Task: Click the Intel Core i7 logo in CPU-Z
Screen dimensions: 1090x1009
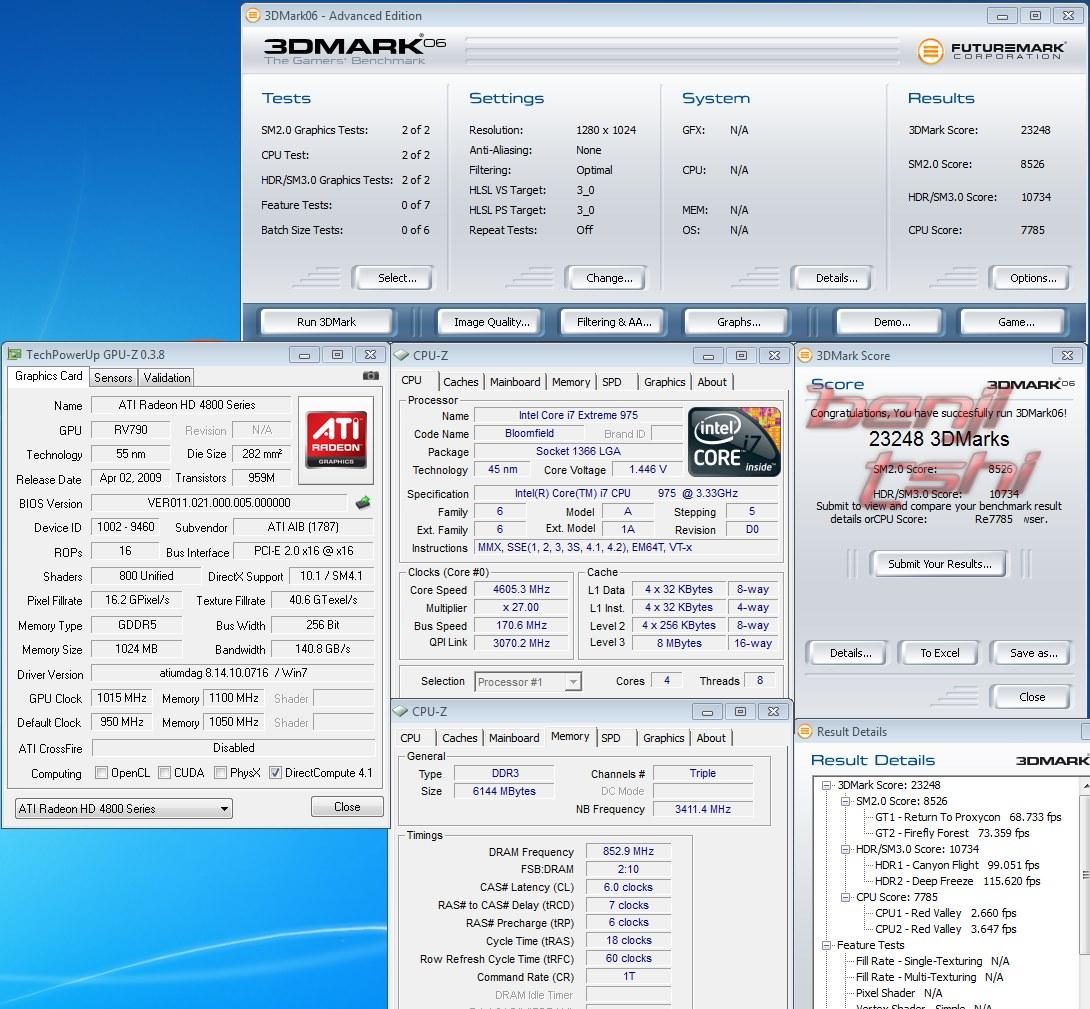Action: click(734, 442)
